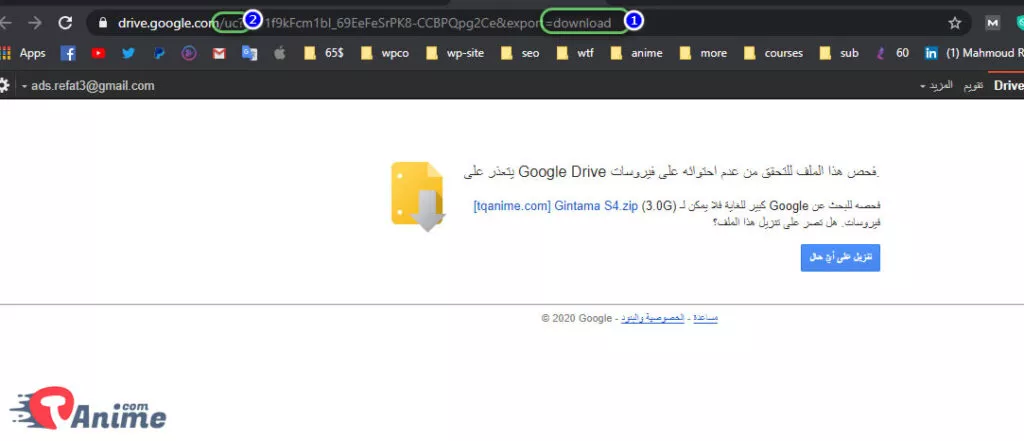This screenshot has width=1024, height=441.
Task: Open the wpco bookmarks folder
Action: [x=385, y=54]
